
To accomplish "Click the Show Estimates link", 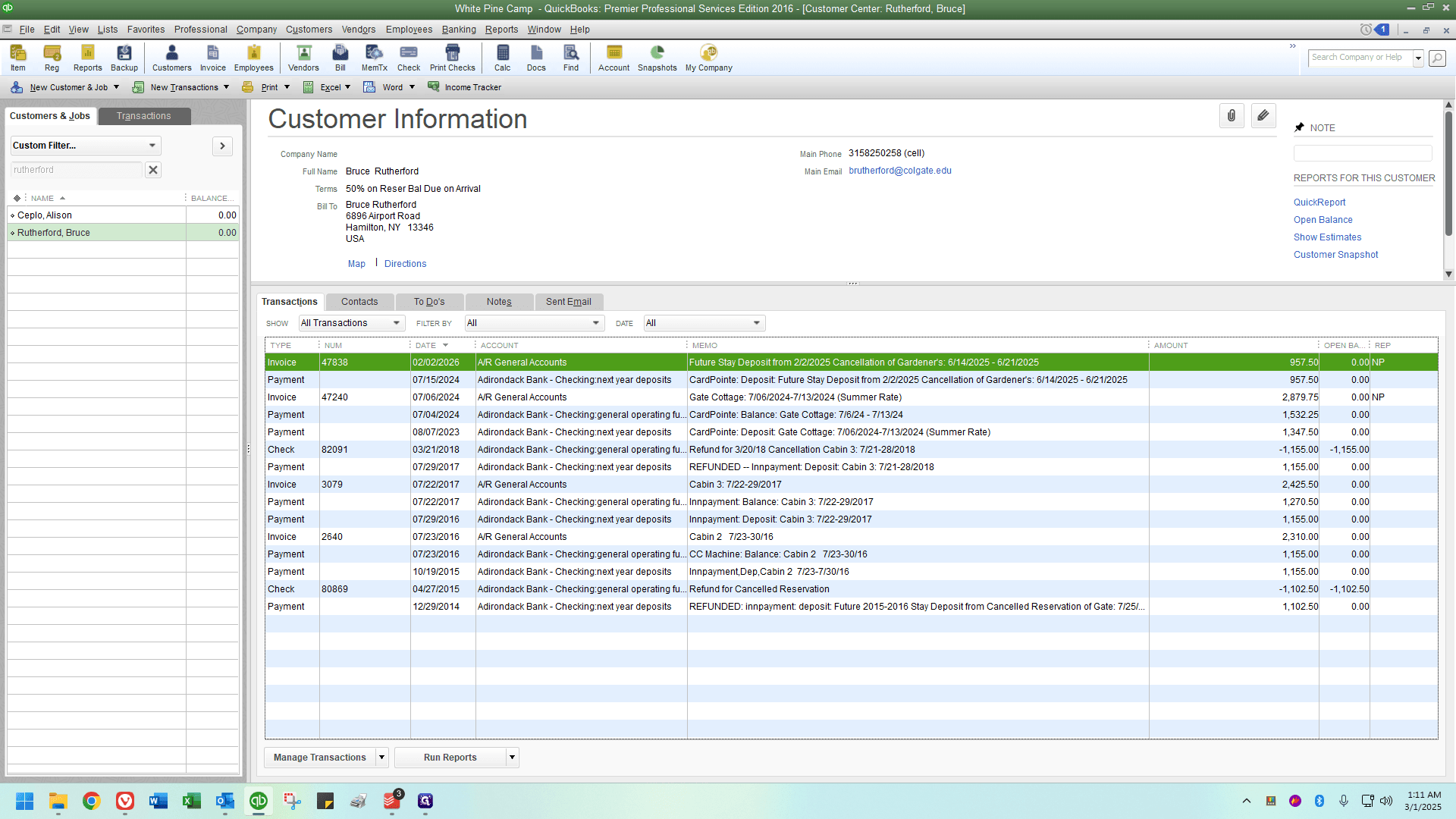I will tap(1328, 237).
